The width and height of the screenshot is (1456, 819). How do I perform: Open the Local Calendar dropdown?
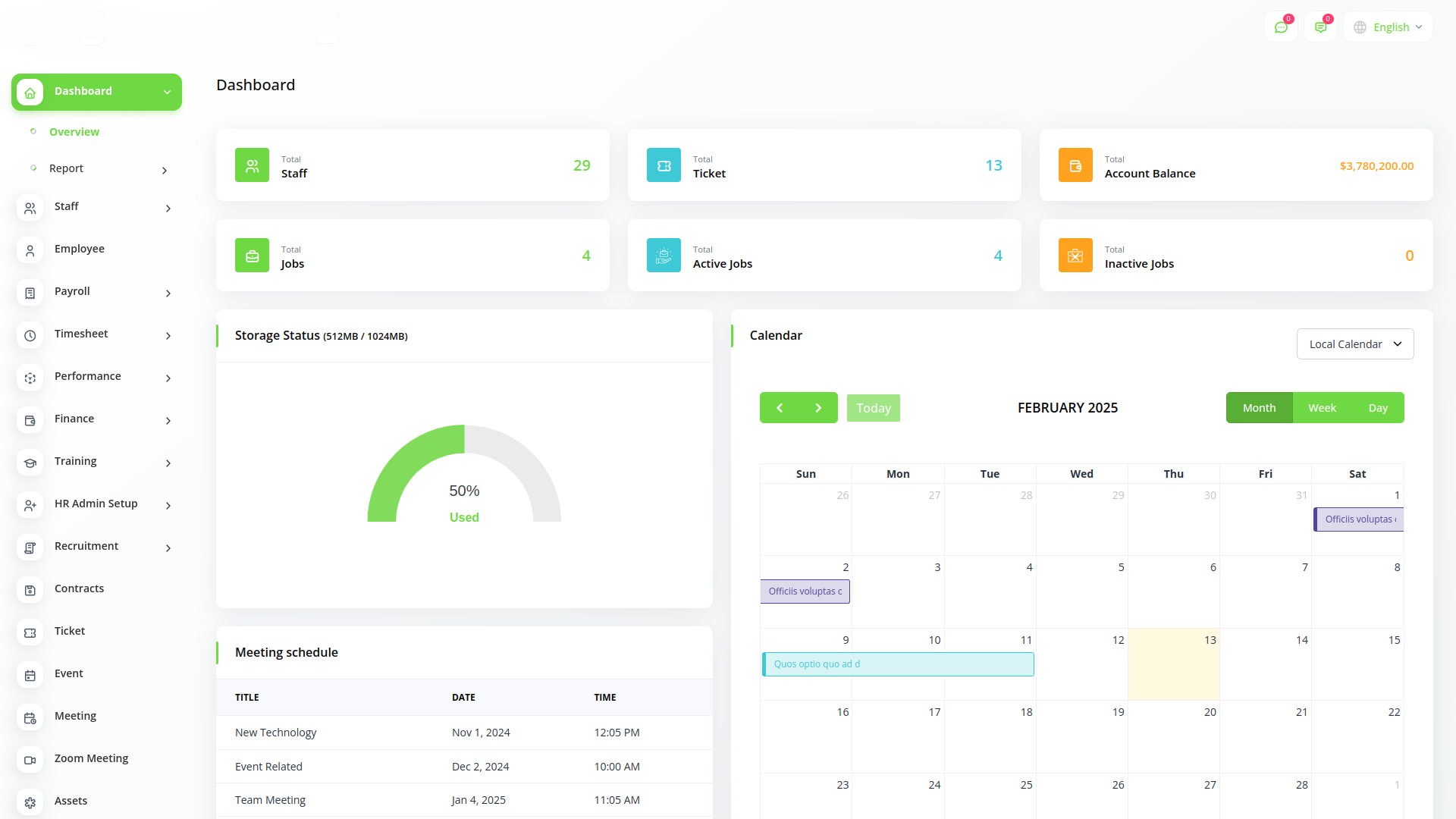tap(1354, 344)
